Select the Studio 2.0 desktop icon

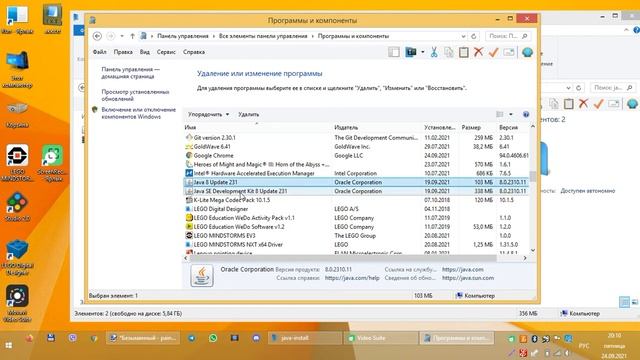[17, 207]
